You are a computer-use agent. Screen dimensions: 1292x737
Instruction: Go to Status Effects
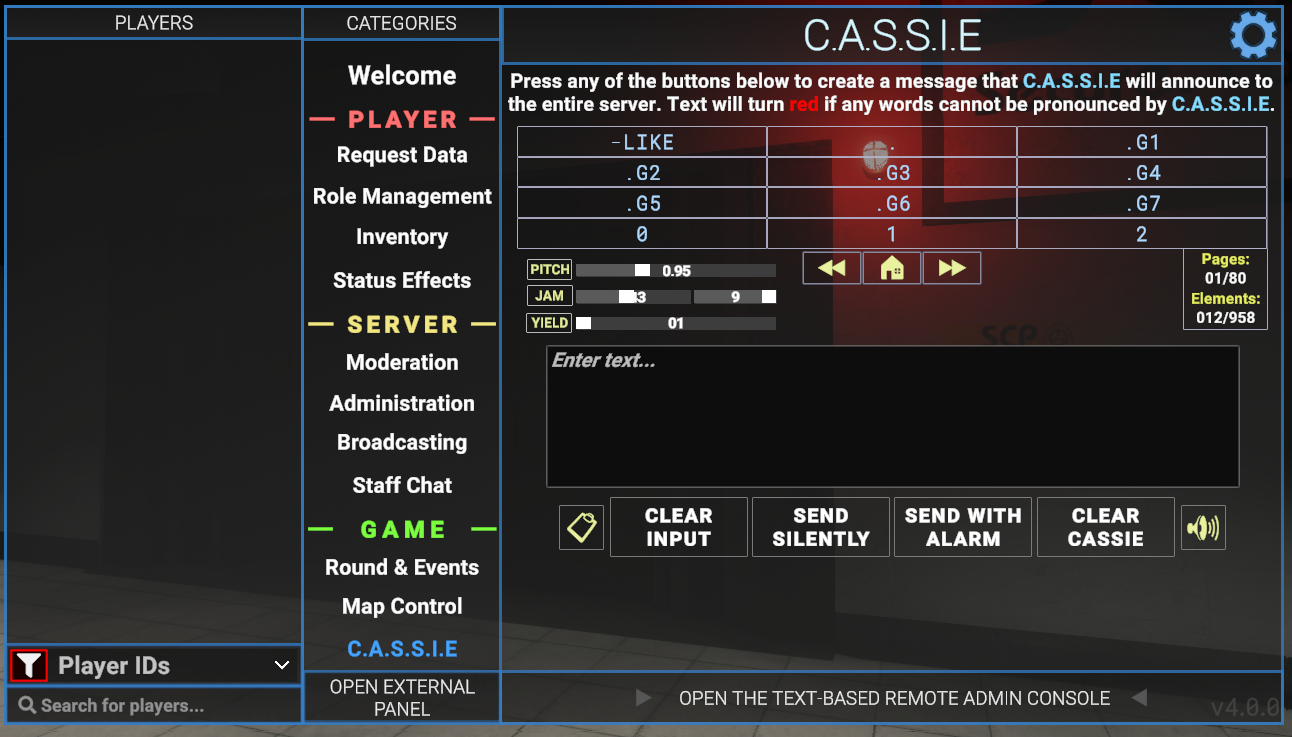coord(402,280)
